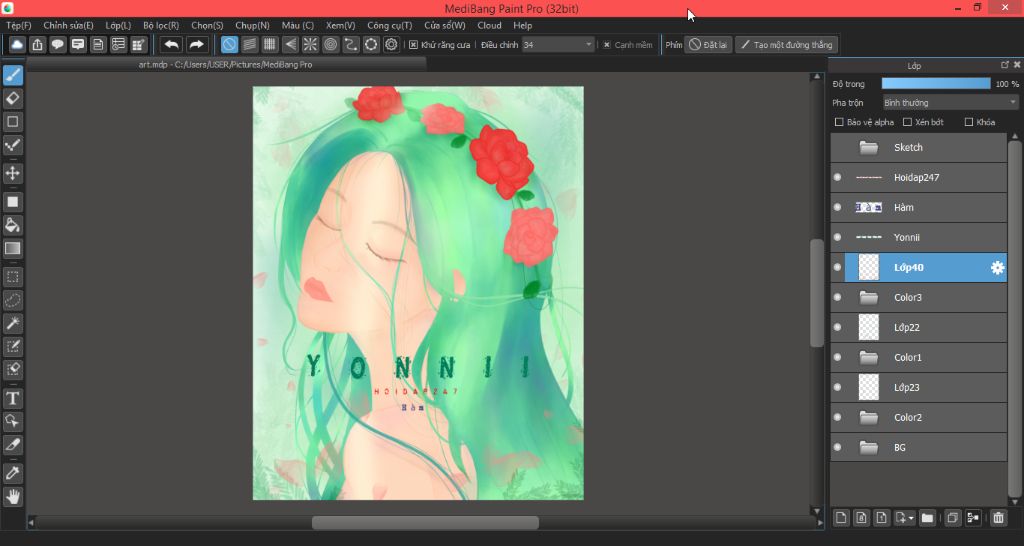Duplicate the layer with copy icon
Viewport: 1024px width, 546px height.
[x=952, y=518]
